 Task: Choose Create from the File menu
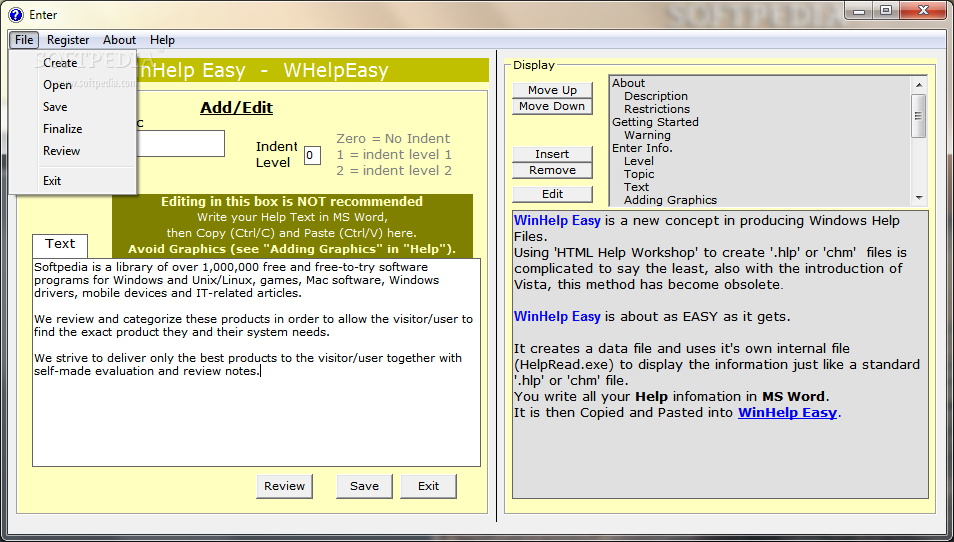pos(72,63)
